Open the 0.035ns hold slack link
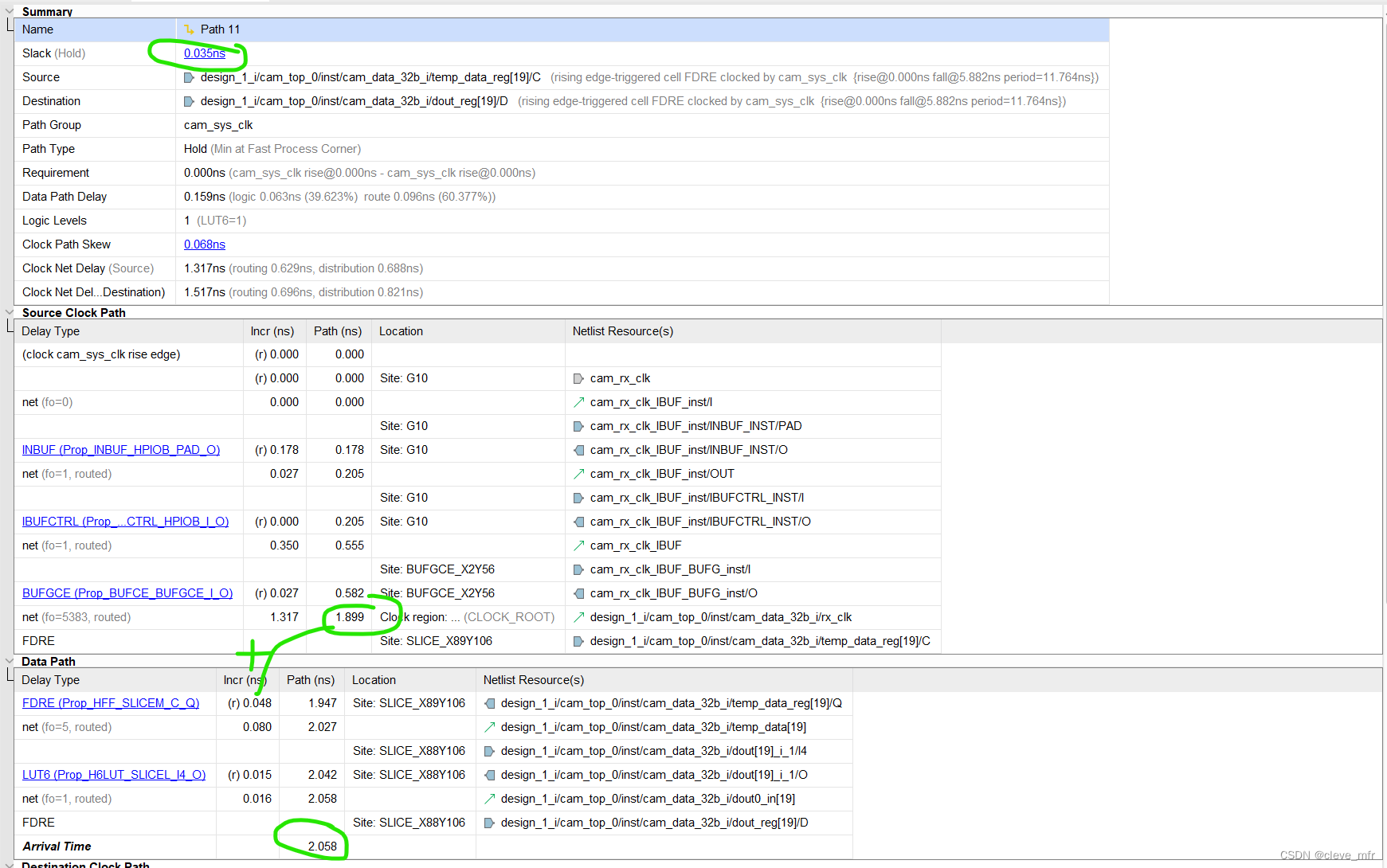Image resolution: width=1387 pixels, height=868 pixels. 205,53
